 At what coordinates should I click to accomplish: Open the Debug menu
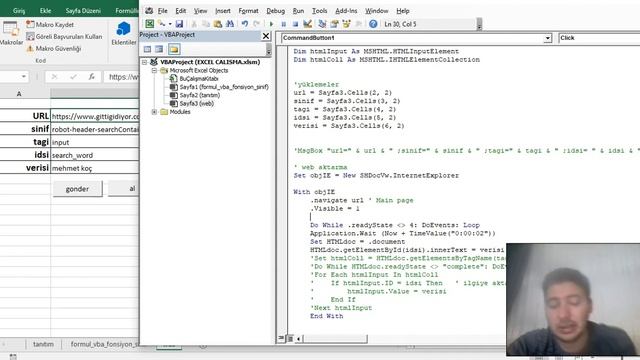point(276,11)
